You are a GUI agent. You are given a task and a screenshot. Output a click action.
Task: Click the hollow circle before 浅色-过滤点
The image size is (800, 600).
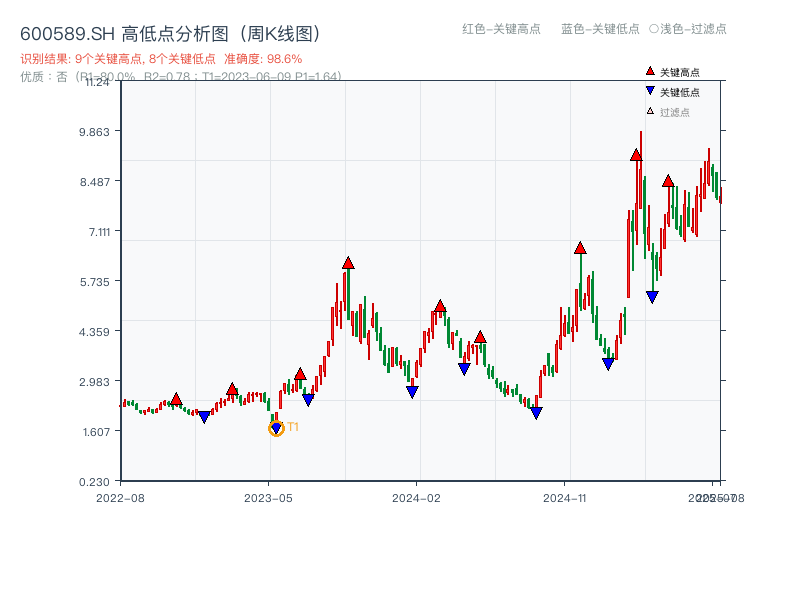point(654,29)
